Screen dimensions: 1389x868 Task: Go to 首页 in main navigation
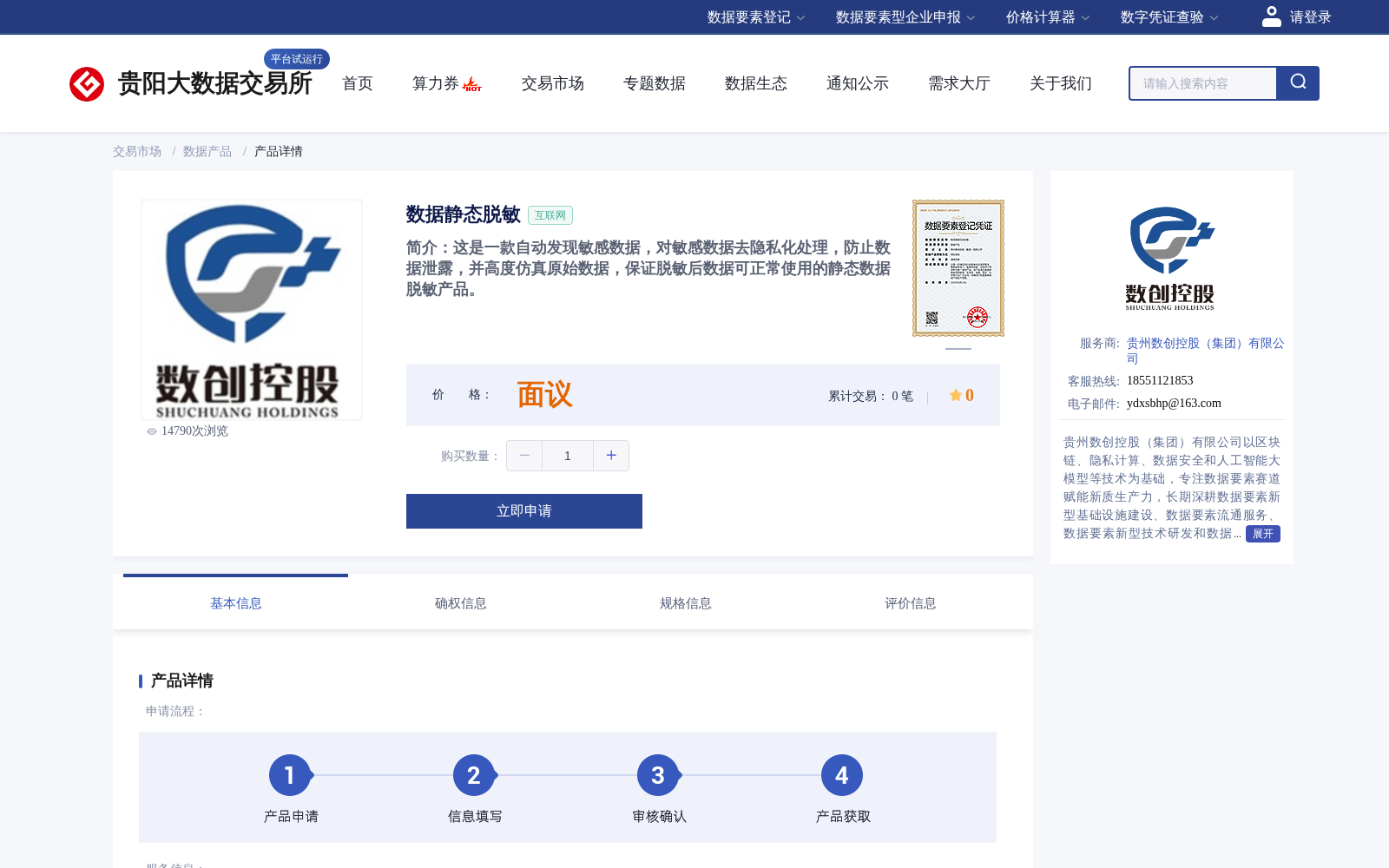pyautogui.click(x=358, y=83)
